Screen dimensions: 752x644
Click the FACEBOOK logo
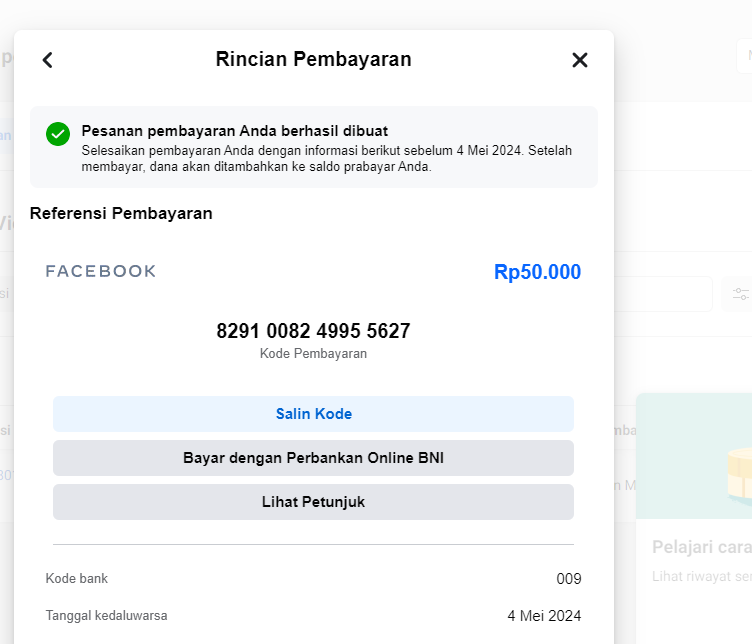(x=101, y=271)
